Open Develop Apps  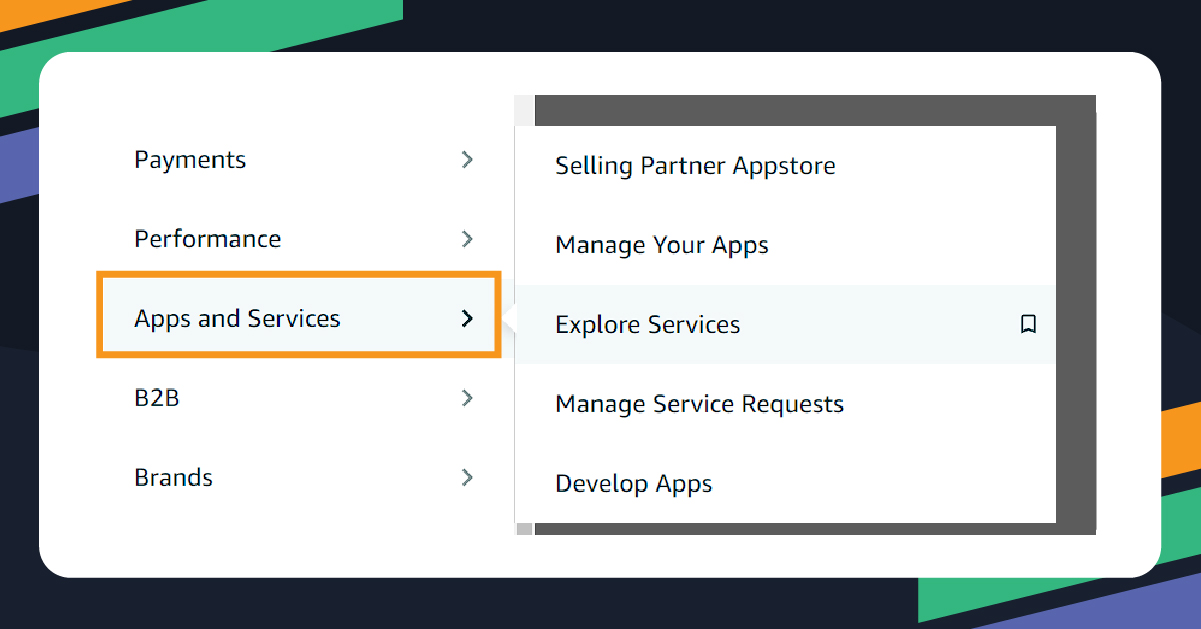coord(633,483)
